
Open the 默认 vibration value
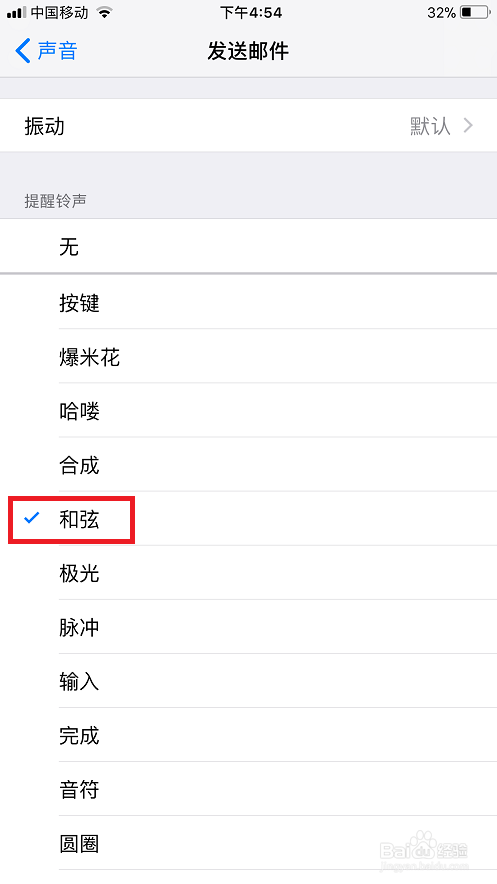(x=431, y=126)
